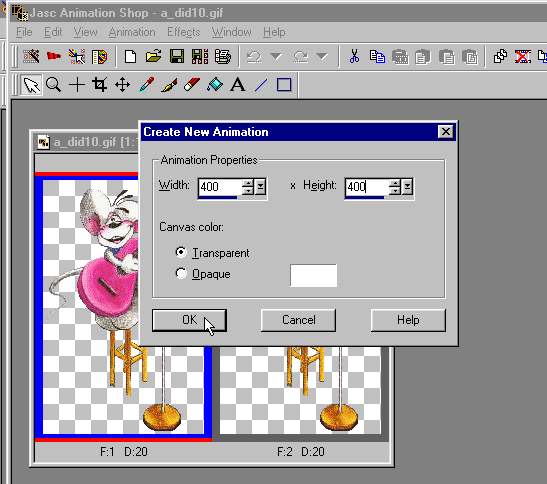Select the Mover tool
The image size is (547, 484).
click(x=122, y=85)
